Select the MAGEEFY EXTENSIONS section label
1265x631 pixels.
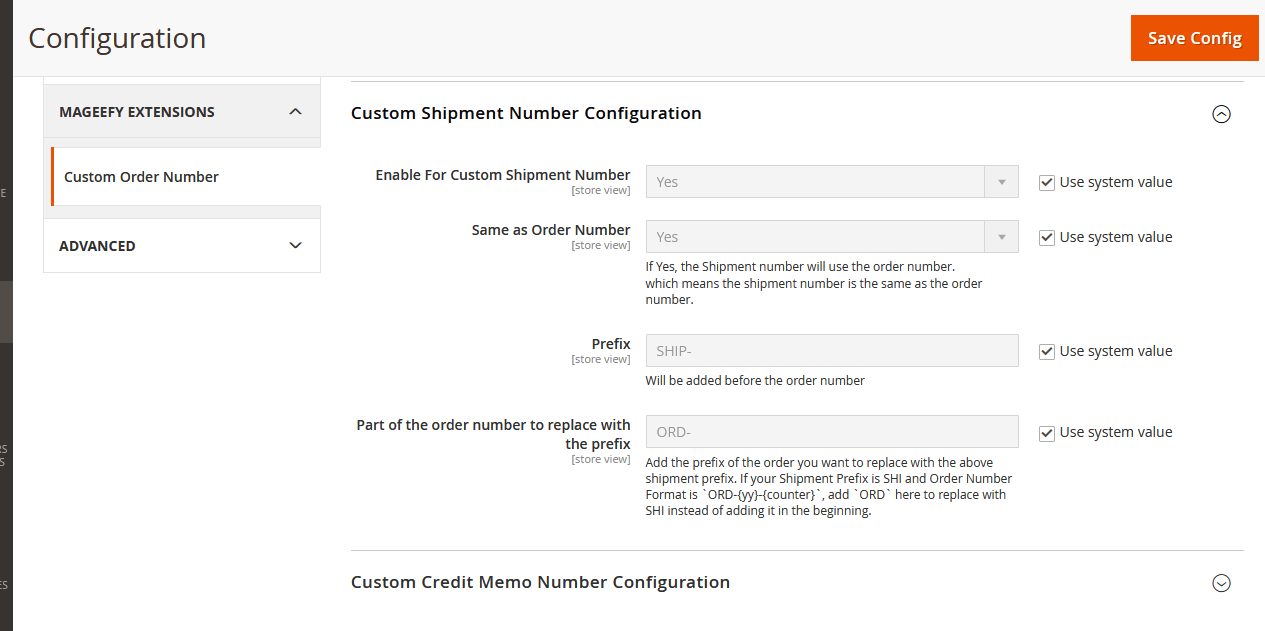pyautogui.click(x=137, y=112)
